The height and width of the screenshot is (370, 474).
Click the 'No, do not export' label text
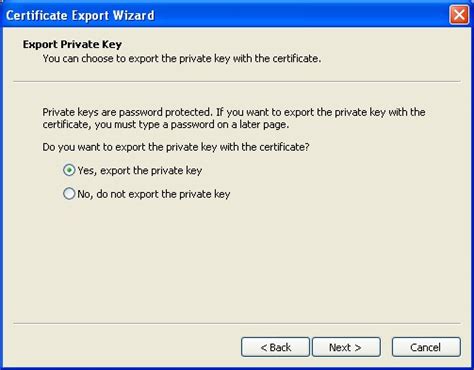point(154,194)
